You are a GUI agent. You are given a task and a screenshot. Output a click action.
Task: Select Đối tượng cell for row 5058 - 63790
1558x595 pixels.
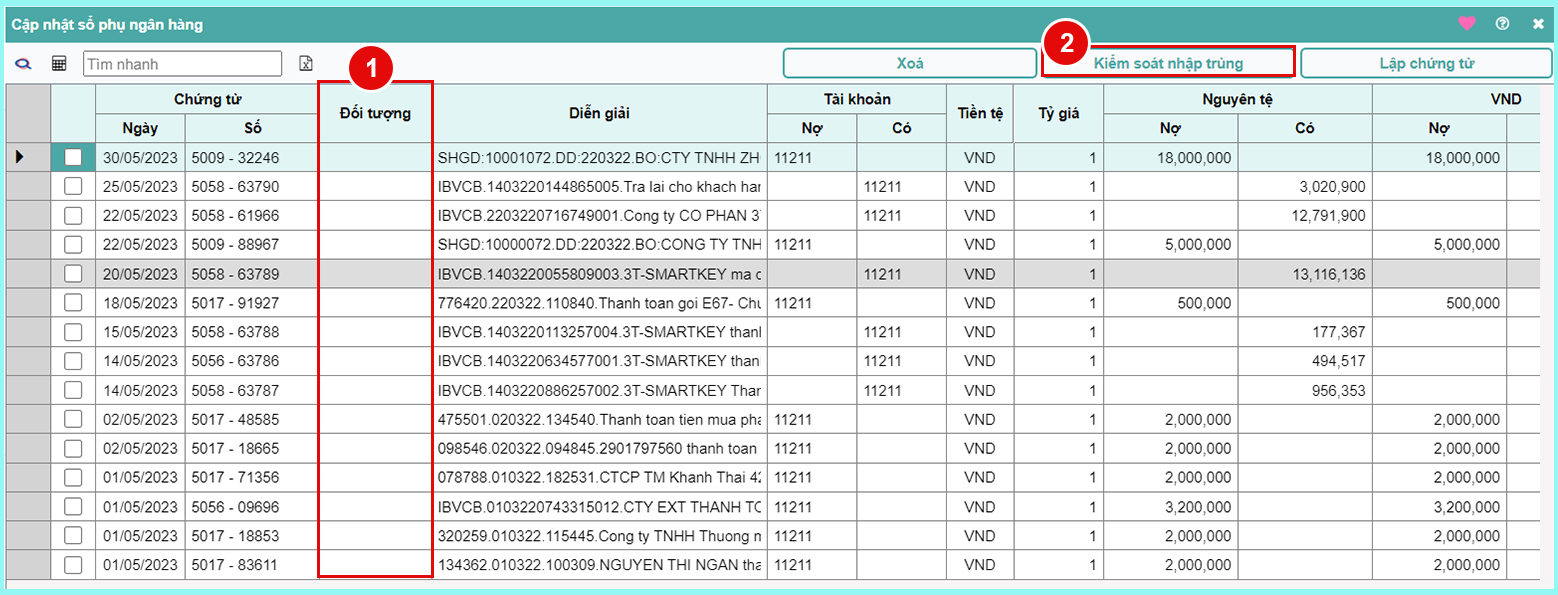[x=375, y=187]
